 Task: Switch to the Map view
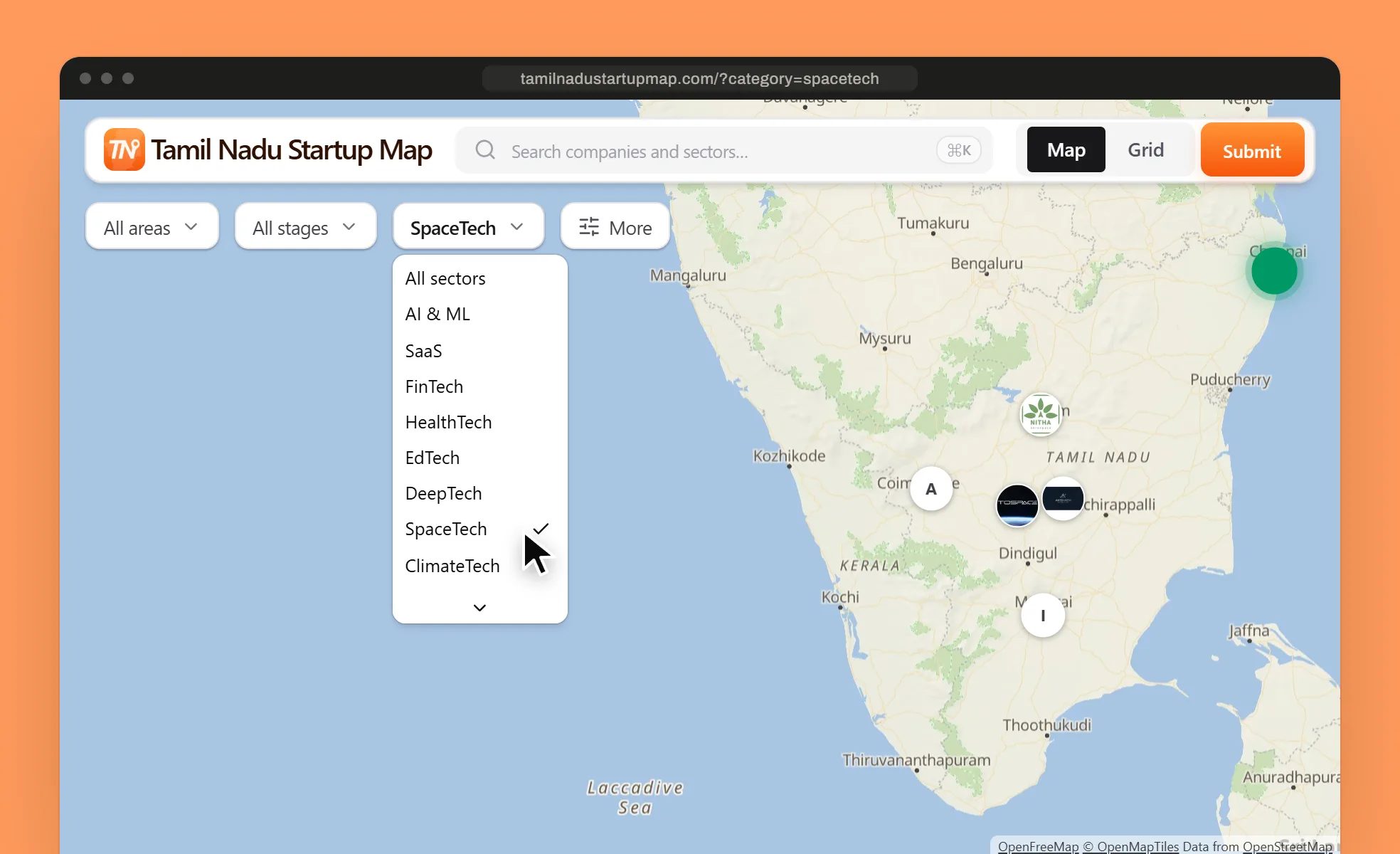[x=1066, y=149]
